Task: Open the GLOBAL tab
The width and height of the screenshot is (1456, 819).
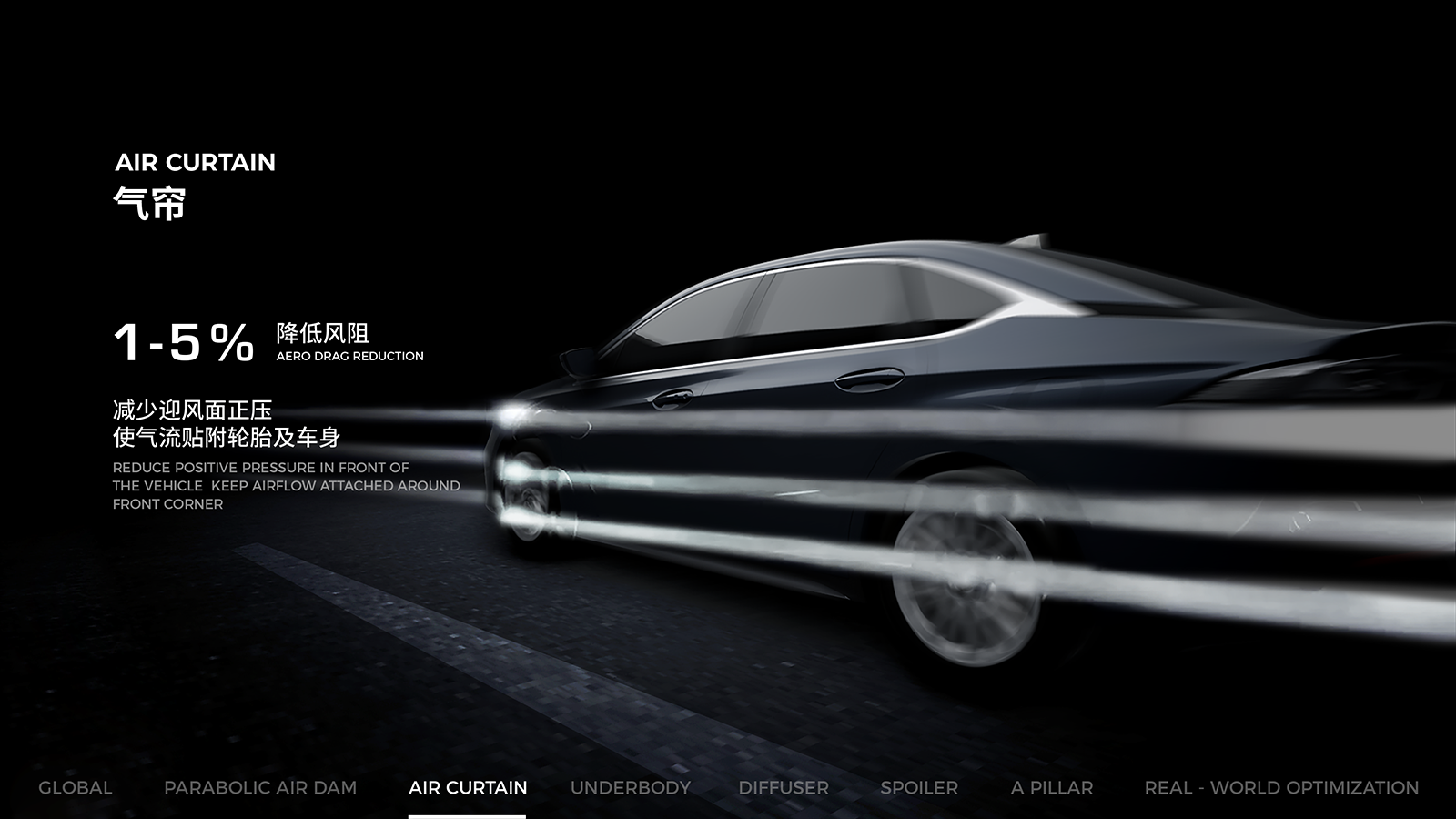Action: pos(76,788)
